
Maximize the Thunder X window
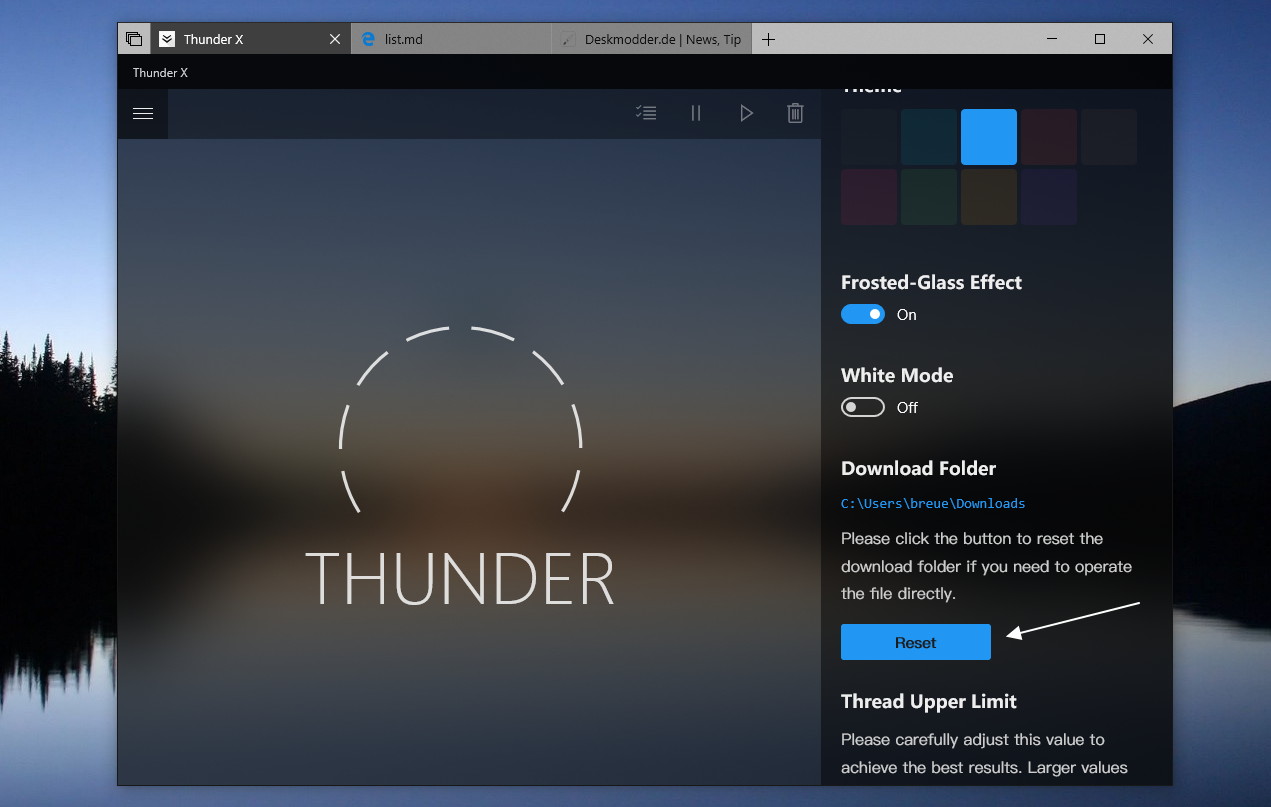1100,39
